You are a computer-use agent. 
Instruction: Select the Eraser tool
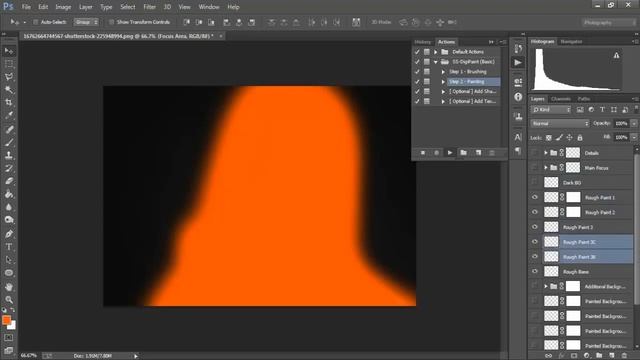pyautogui.click(x=9, y=181)
